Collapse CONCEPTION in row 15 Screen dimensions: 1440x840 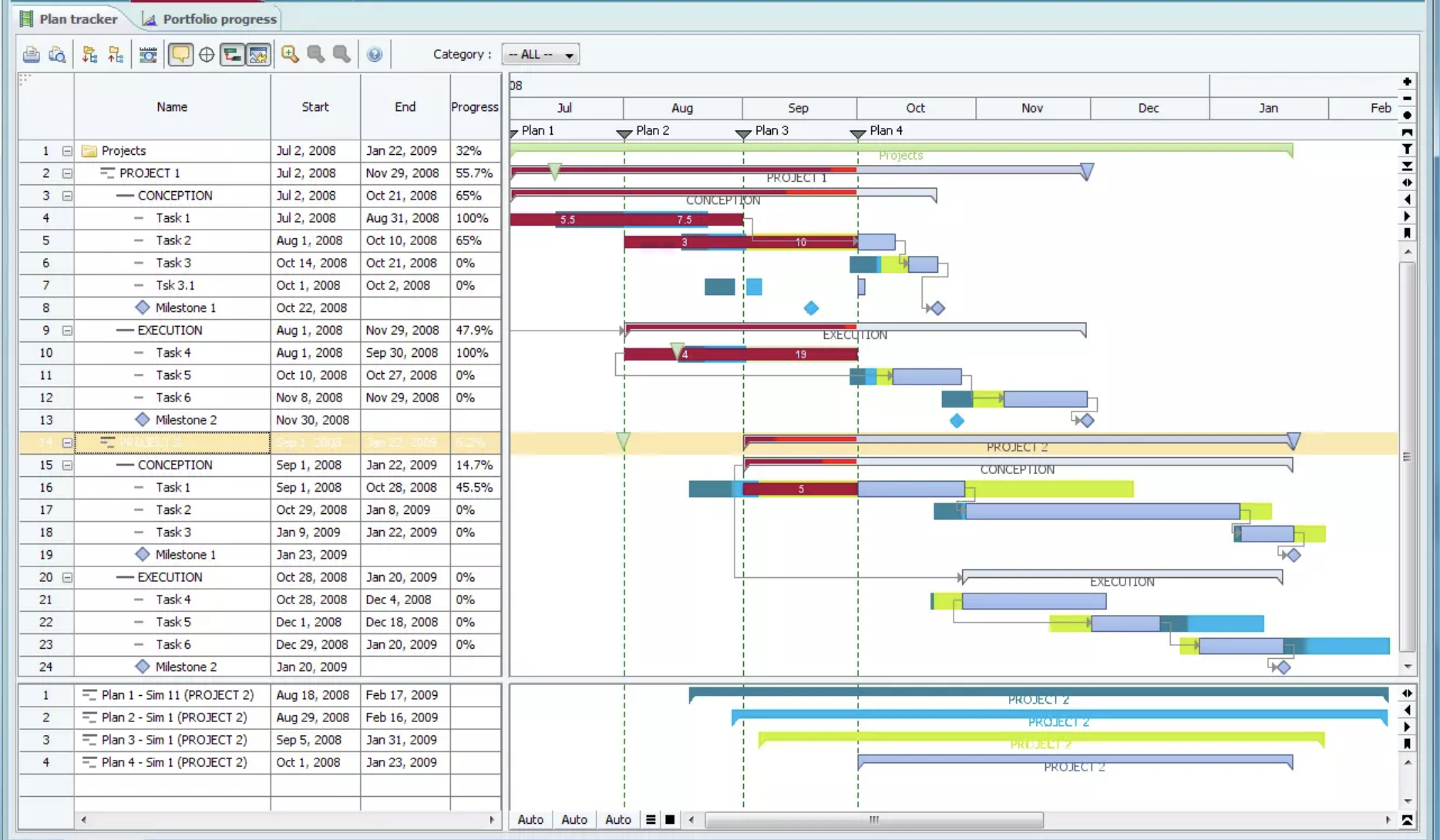[67, 465]
